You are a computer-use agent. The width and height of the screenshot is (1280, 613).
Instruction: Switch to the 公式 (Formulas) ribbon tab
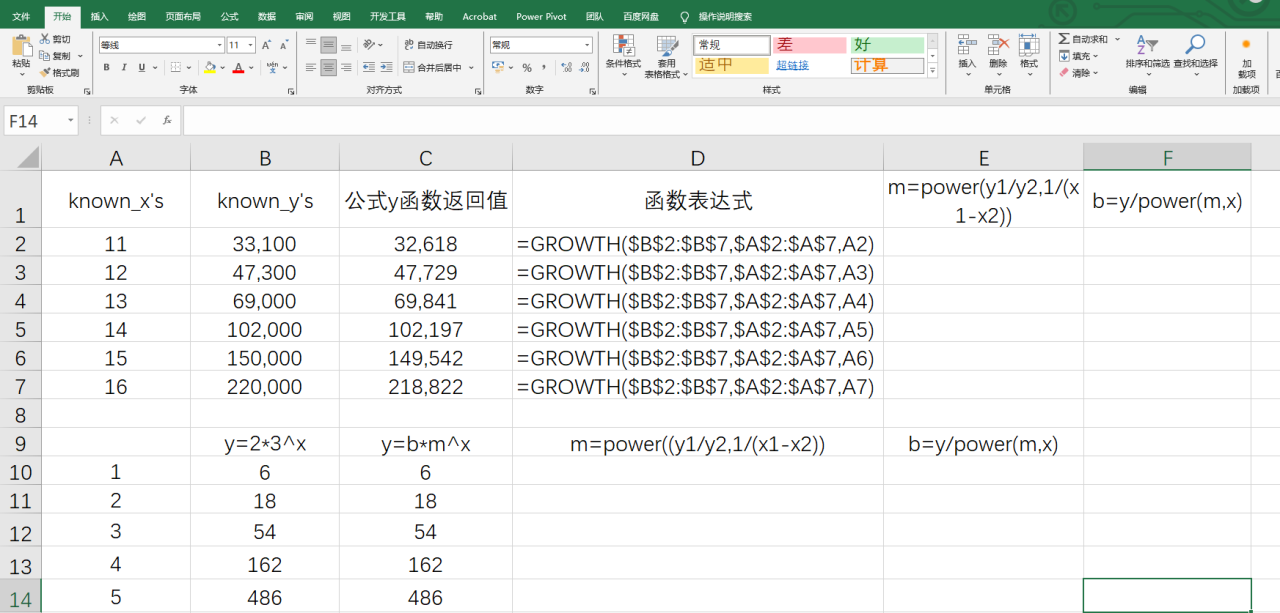pos(229,17)
